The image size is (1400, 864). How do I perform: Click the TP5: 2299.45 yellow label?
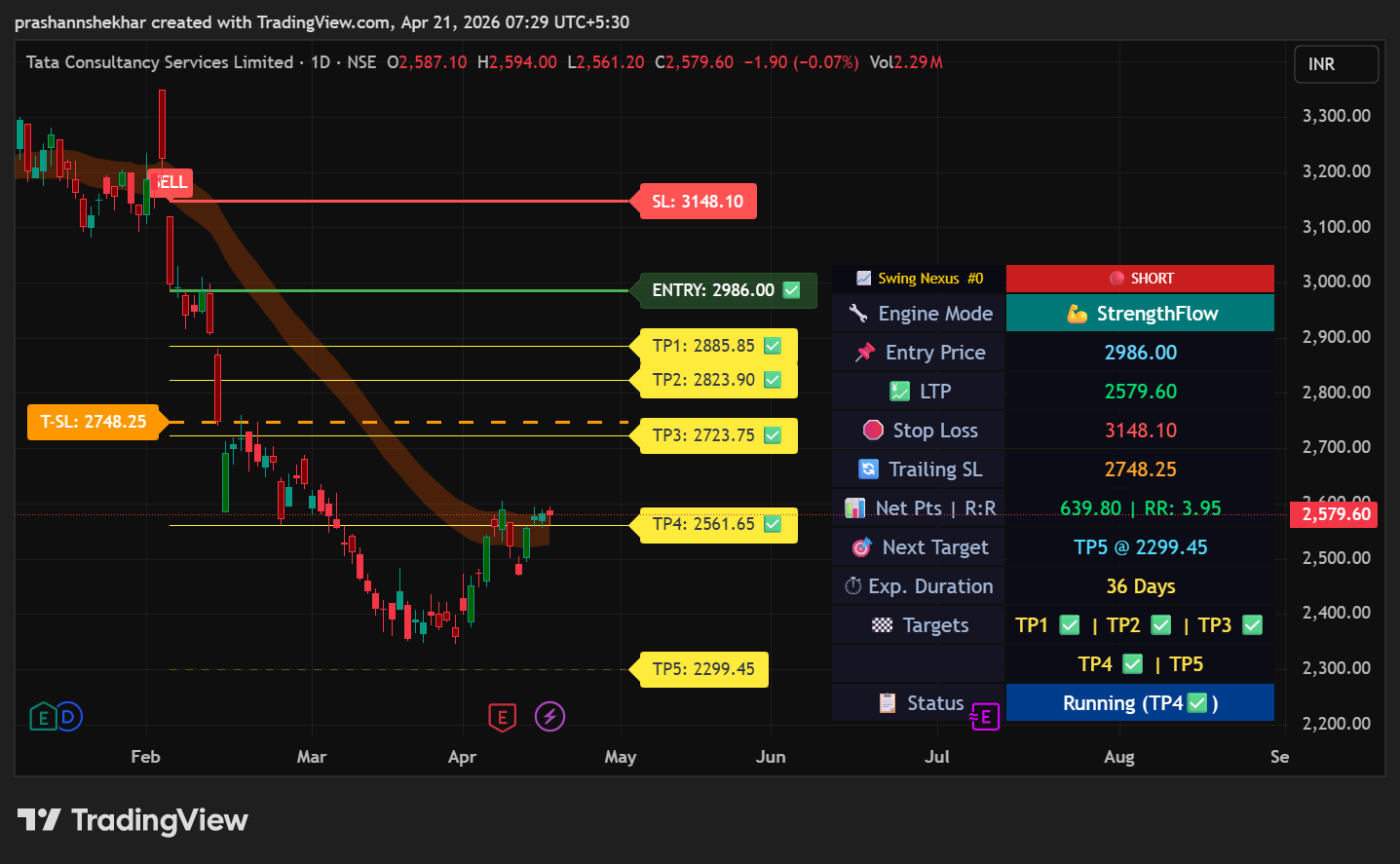703,669
